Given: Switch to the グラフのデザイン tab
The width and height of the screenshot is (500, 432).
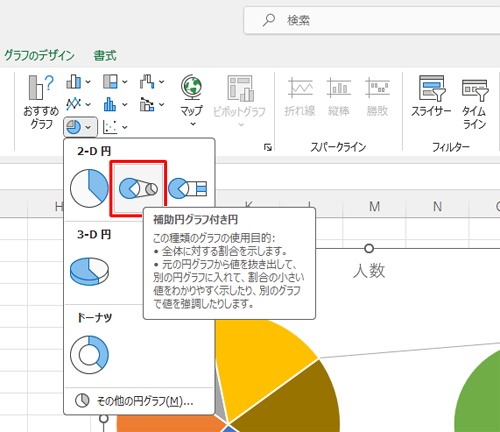Looking at the screenshot, I should click(x=39, y=55).
